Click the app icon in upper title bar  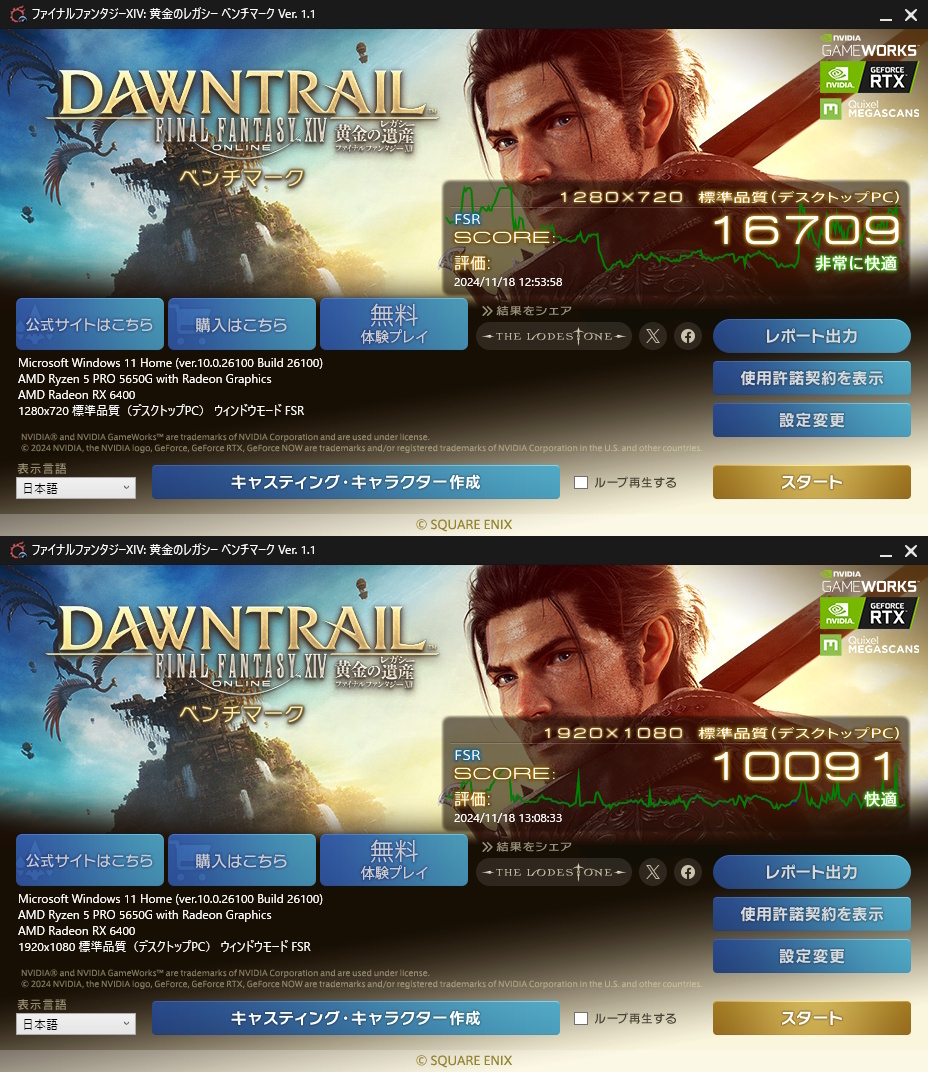coord(18,14)
